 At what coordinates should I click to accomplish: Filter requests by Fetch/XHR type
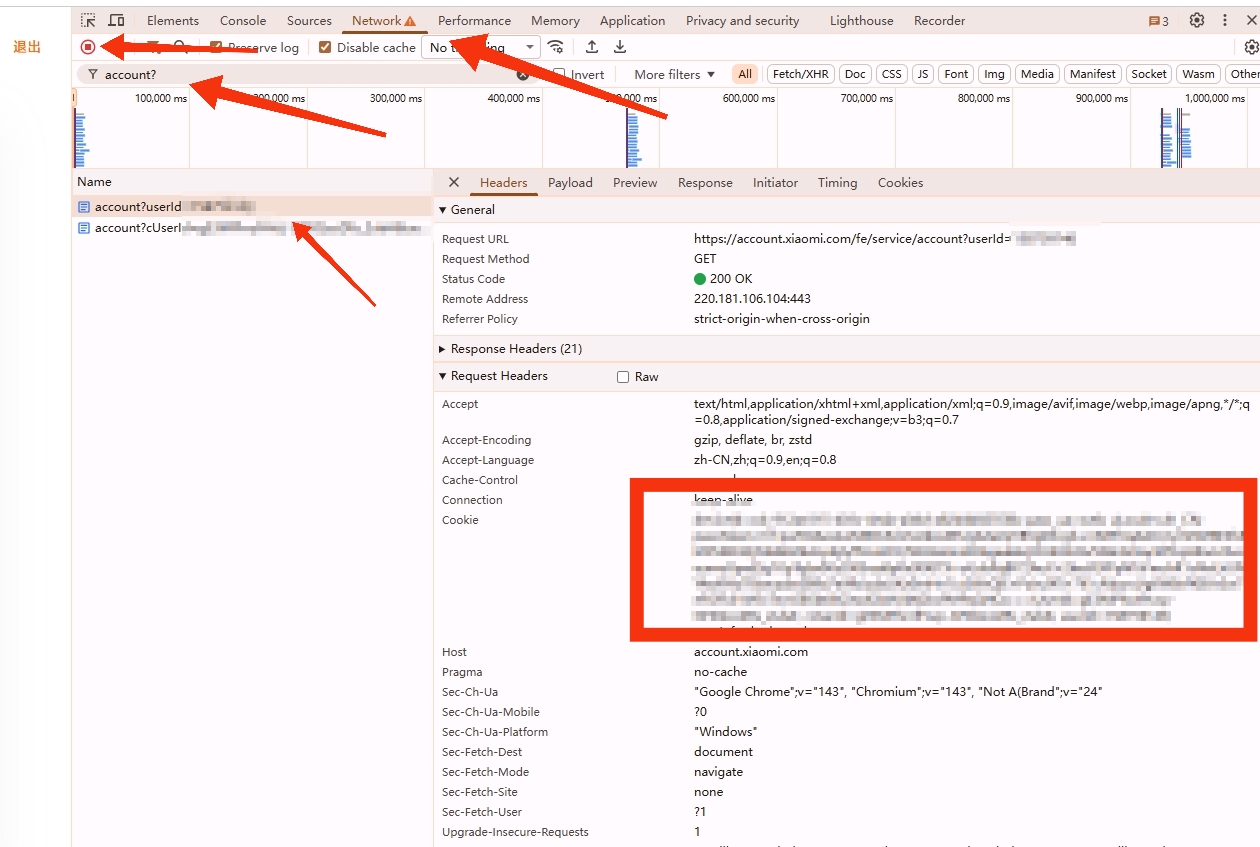[800, 74]
